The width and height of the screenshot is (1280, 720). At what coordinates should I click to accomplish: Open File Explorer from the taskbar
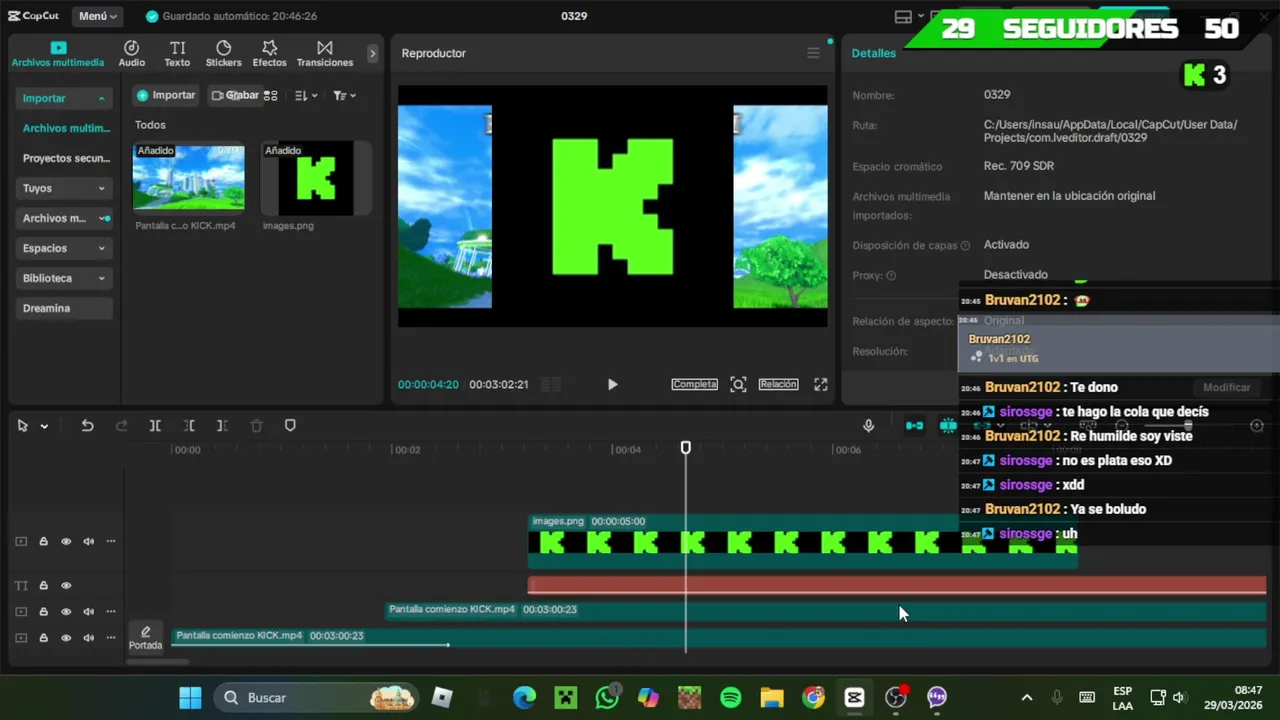tap(772, 697)
